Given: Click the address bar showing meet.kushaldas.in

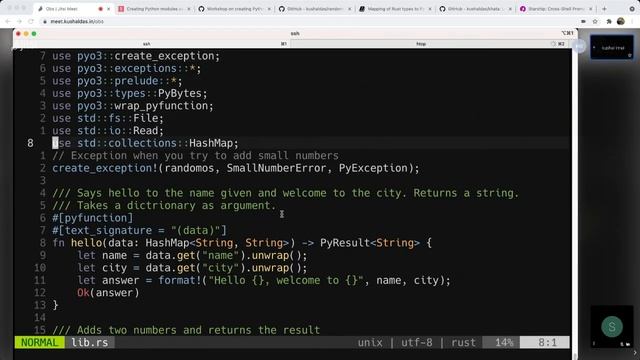Looking at the screenshot, I should click(310, 21).
